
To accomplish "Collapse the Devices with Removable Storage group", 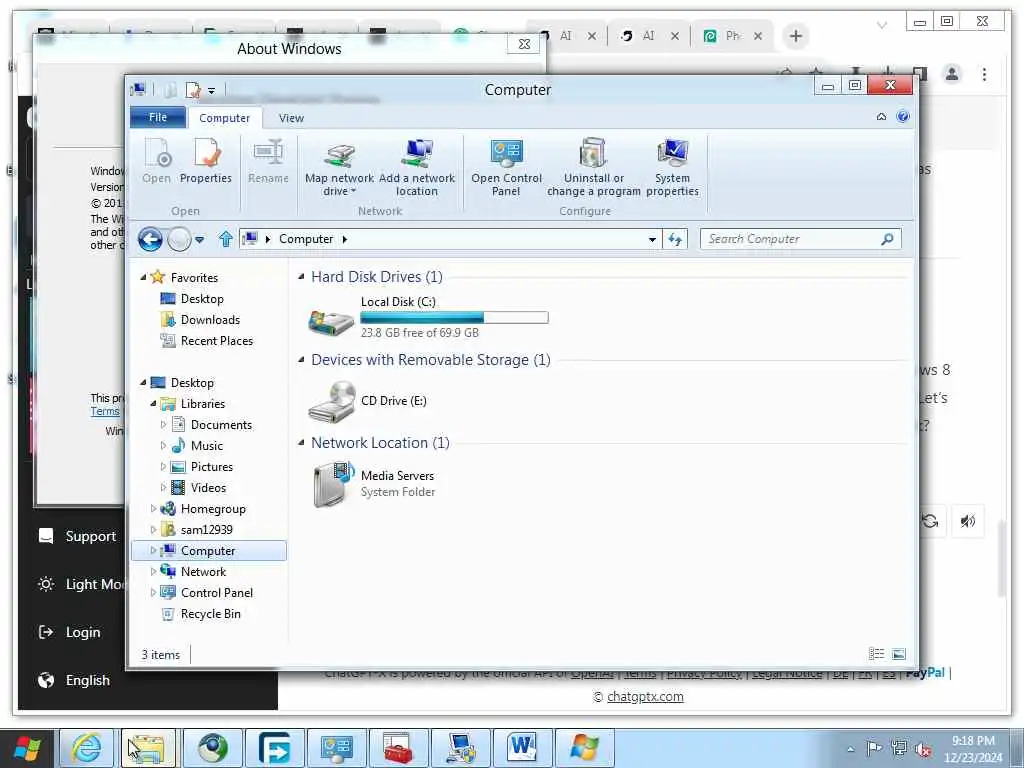I will (301, 360).
